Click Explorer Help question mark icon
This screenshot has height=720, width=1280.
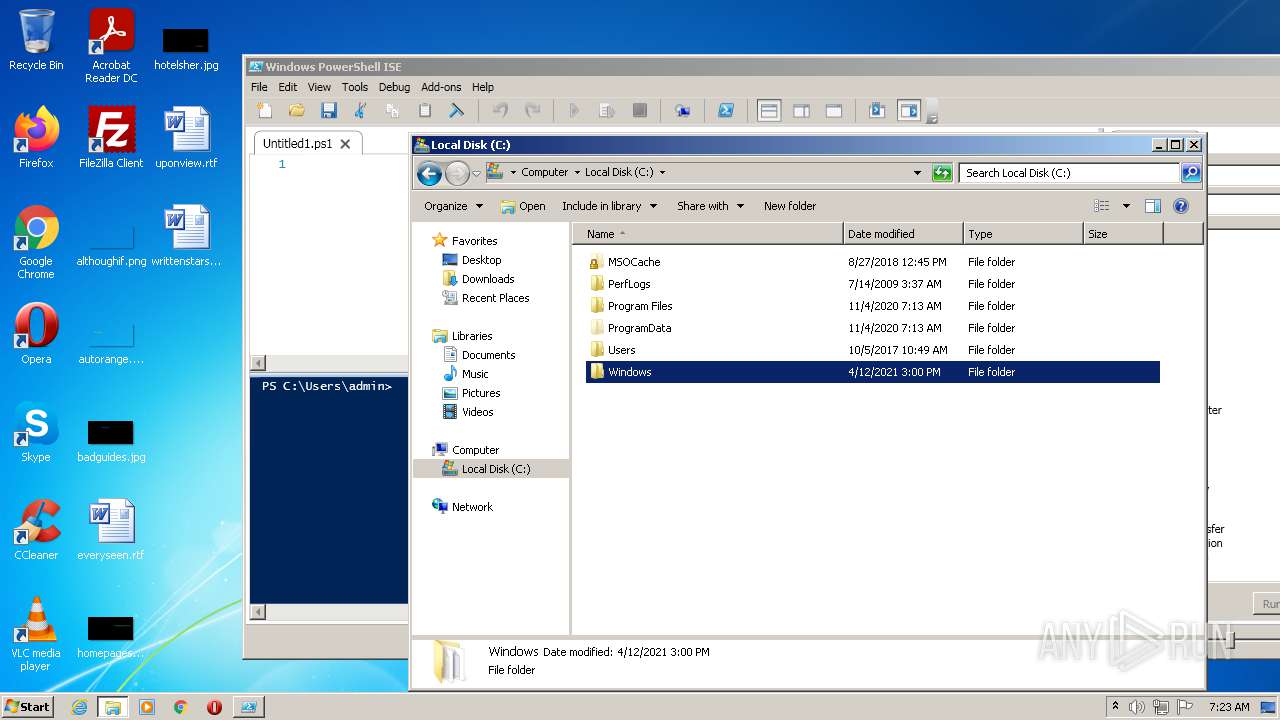pyautogui.click(x=1181, y=206)
